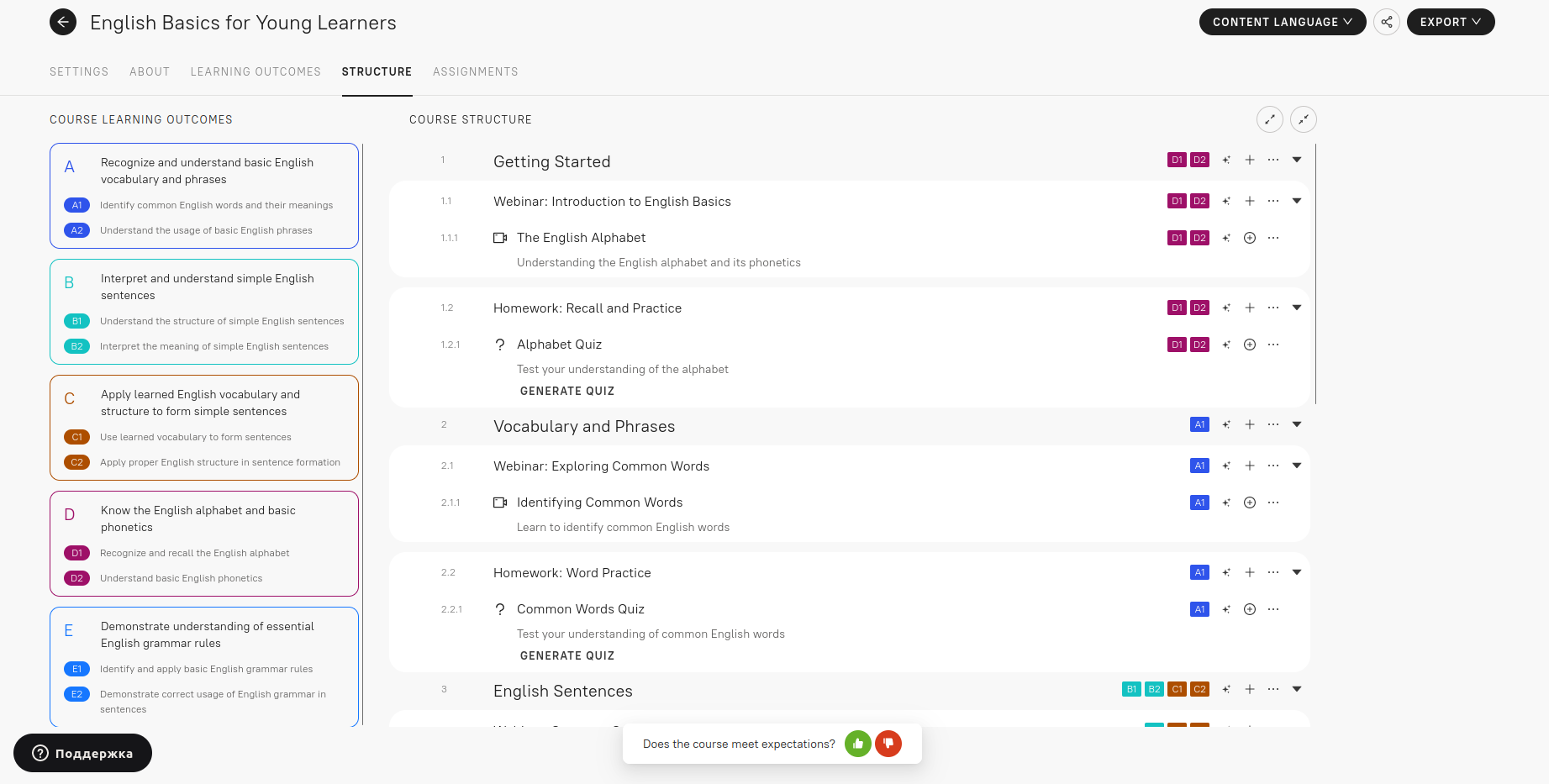Collapse all sections with the collapse-arrows circle icon
This screenshot has width=1549, height=784.
coord(1304,119)
